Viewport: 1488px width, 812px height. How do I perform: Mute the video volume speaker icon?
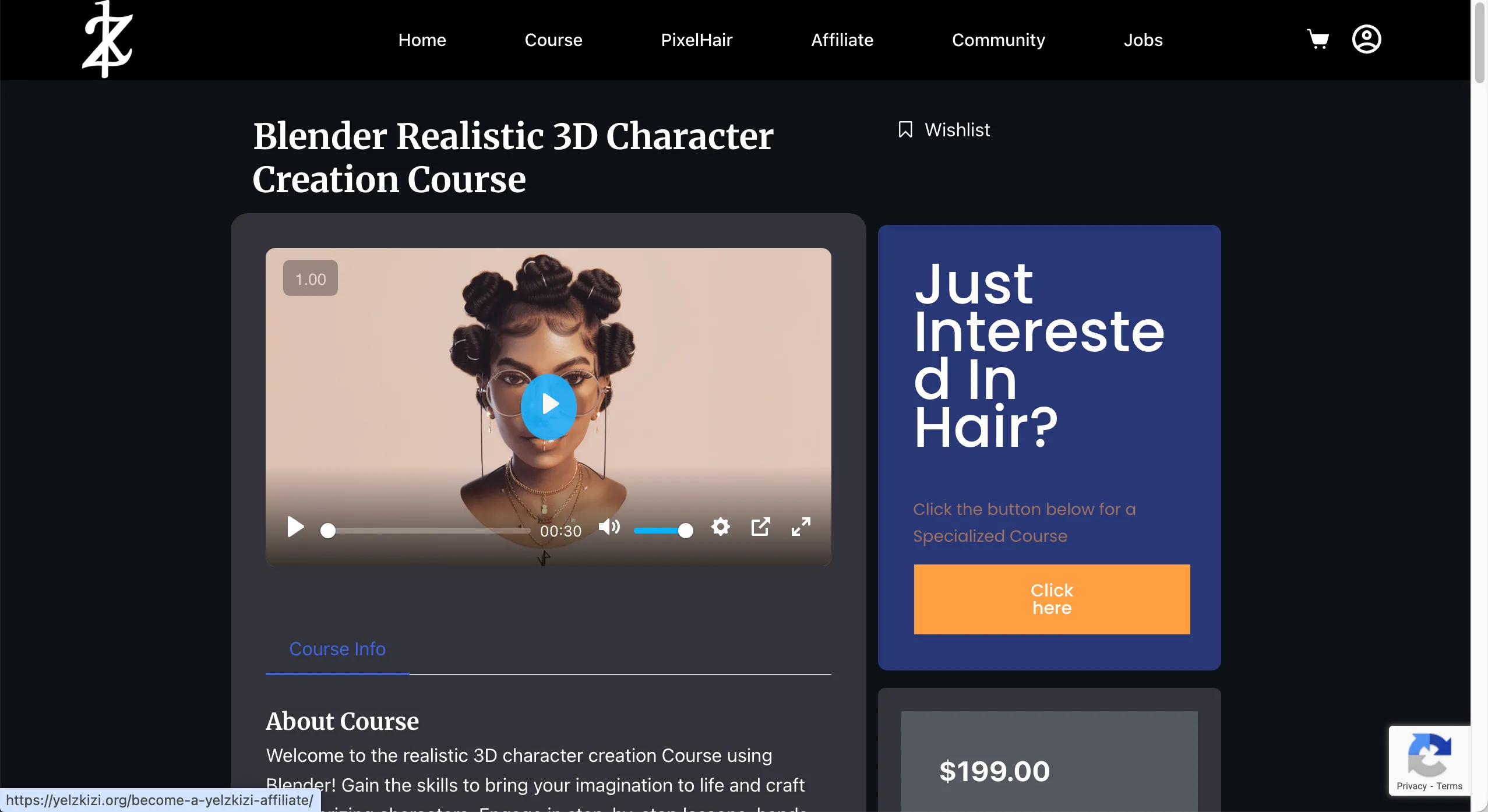609,527
